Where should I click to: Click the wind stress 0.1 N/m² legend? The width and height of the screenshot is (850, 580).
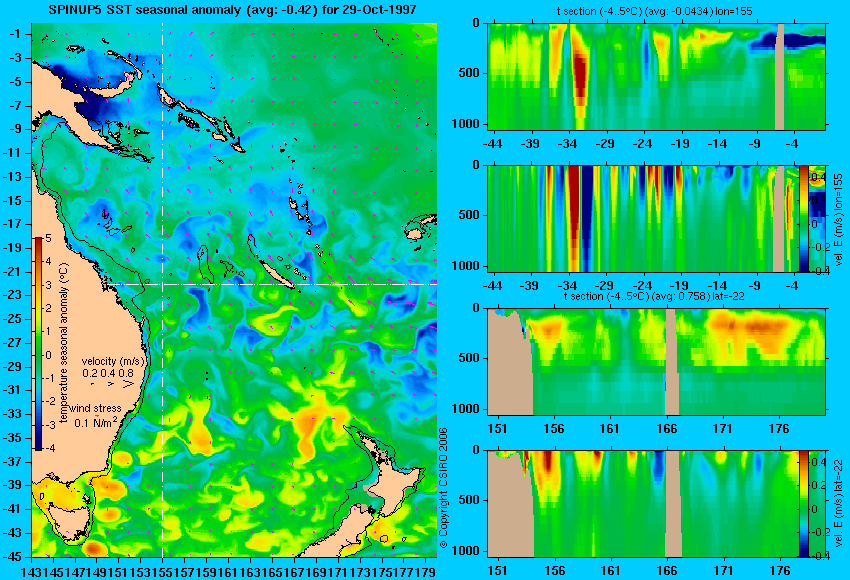tap(95, 416)
